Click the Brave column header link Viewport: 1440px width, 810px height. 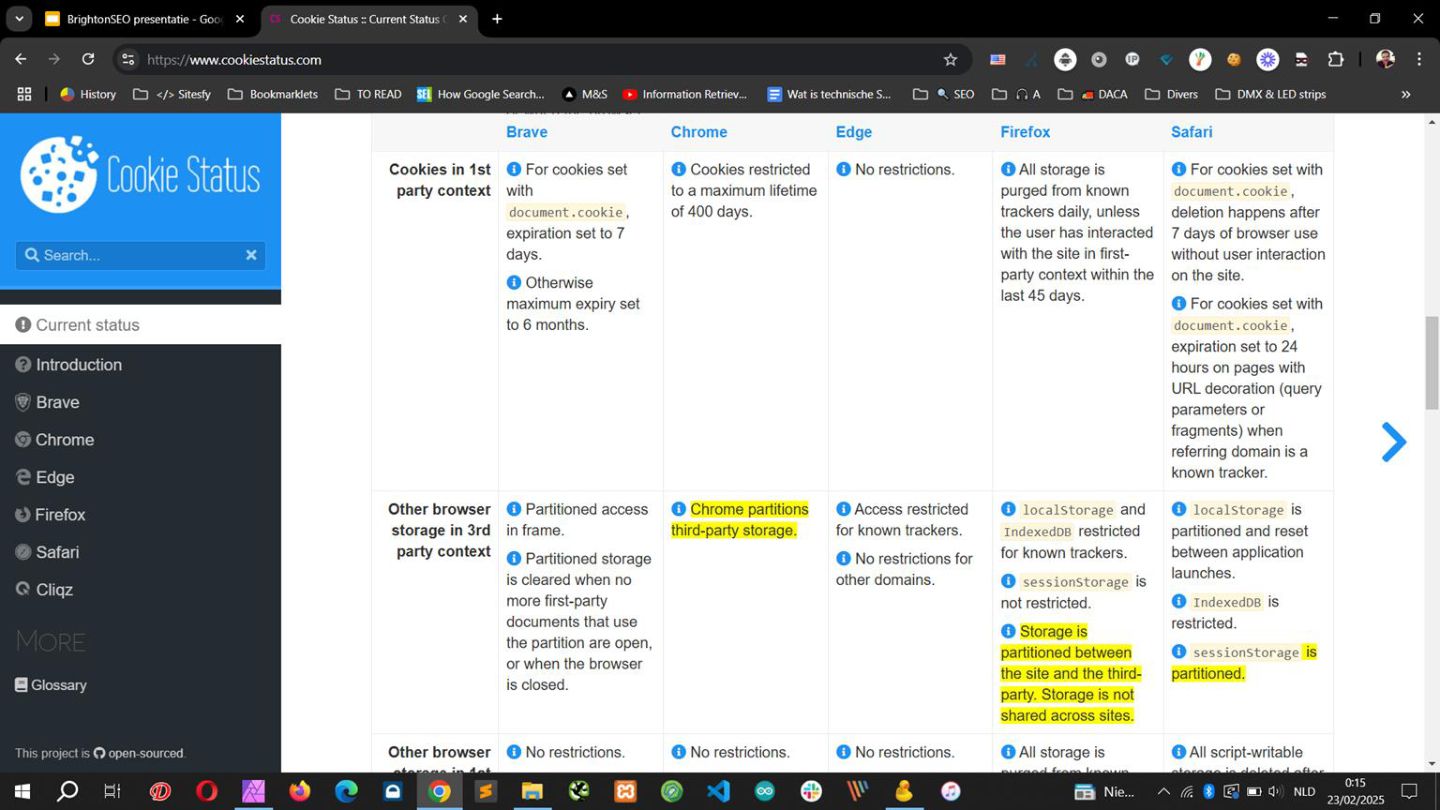click(x=527, y=132)
